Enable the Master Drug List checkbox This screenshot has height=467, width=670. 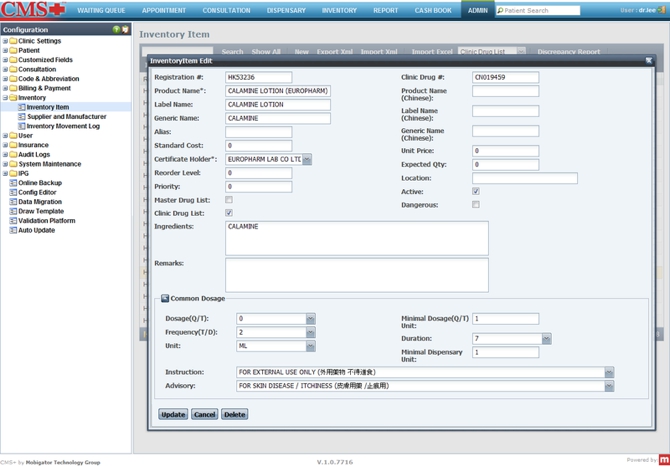pyautogui.click(x=229, y=200)
